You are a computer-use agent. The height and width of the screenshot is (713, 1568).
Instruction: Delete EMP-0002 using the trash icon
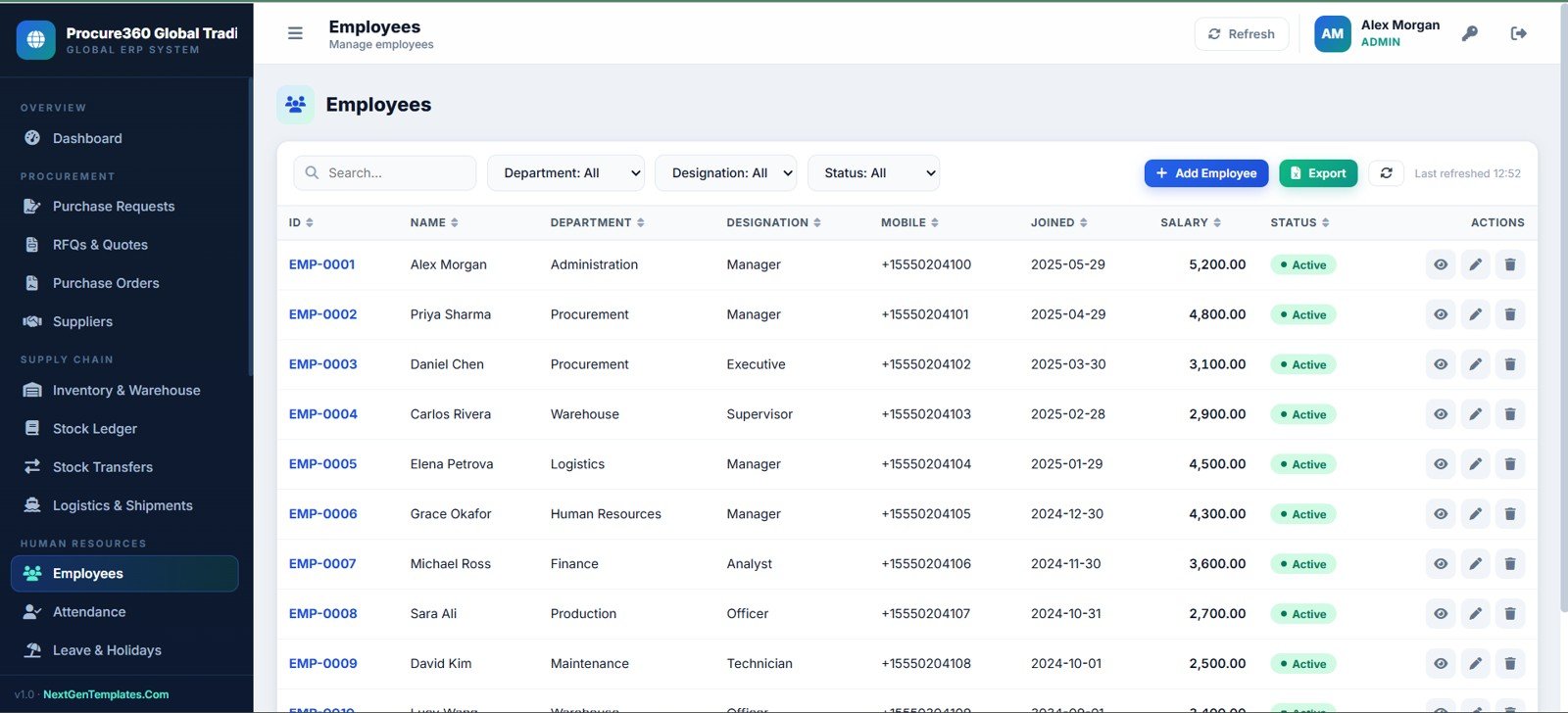pyautogui.click(x=1510, y=314)
